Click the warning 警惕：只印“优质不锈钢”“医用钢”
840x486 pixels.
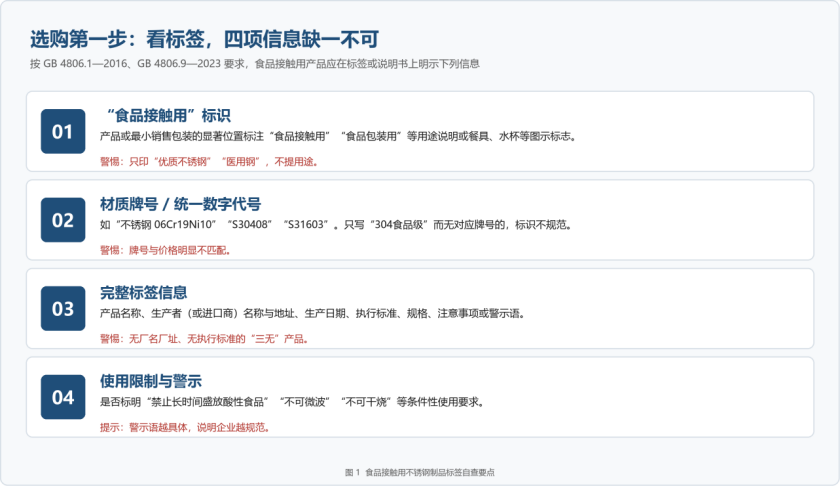point(210,161)
